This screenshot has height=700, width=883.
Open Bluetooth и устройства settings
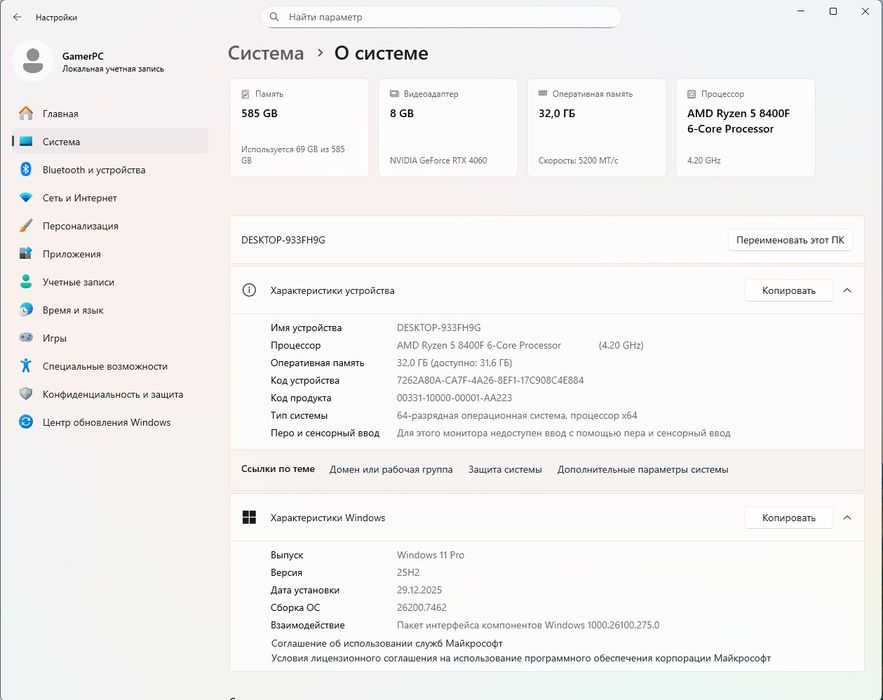(110, 170)
